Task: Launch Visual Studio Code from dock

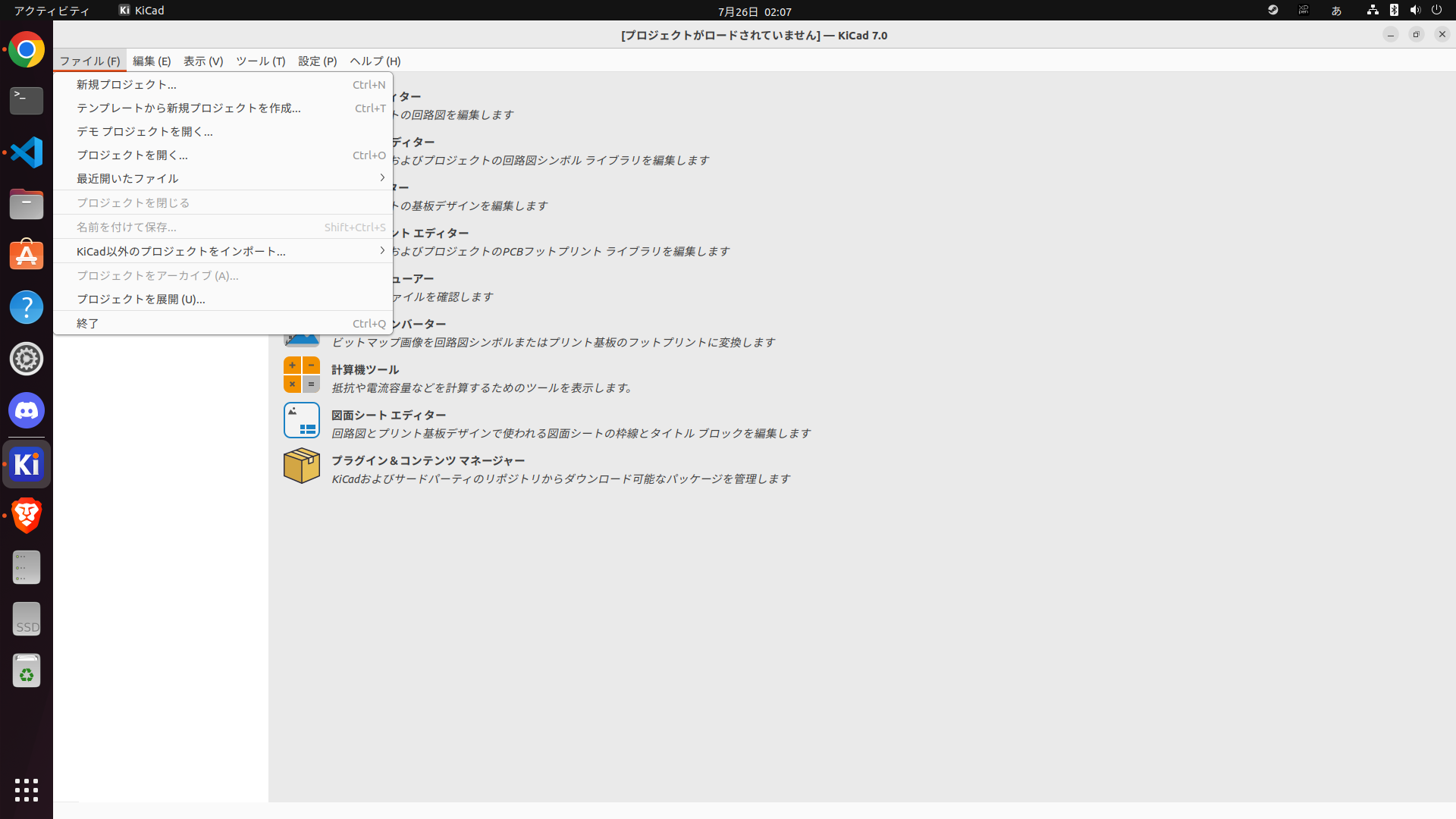Action: [x=27, y=152]
